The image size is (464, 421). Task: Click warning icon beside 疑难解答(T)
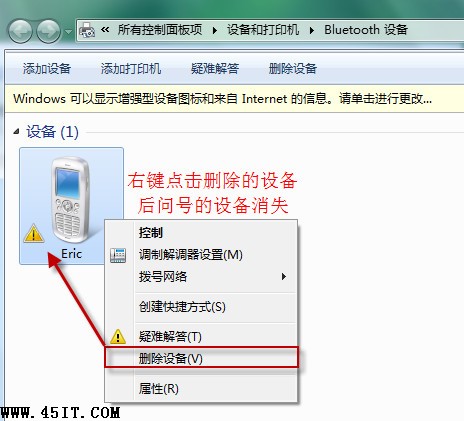[118, 336]
